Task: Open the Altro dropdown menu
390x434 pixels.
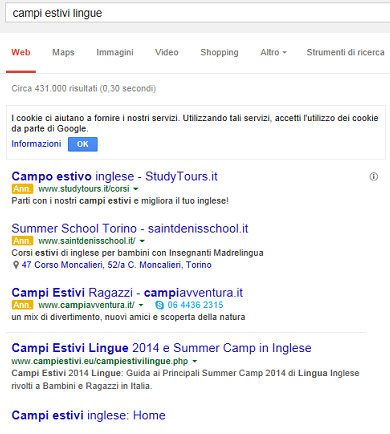Action: 273,52
